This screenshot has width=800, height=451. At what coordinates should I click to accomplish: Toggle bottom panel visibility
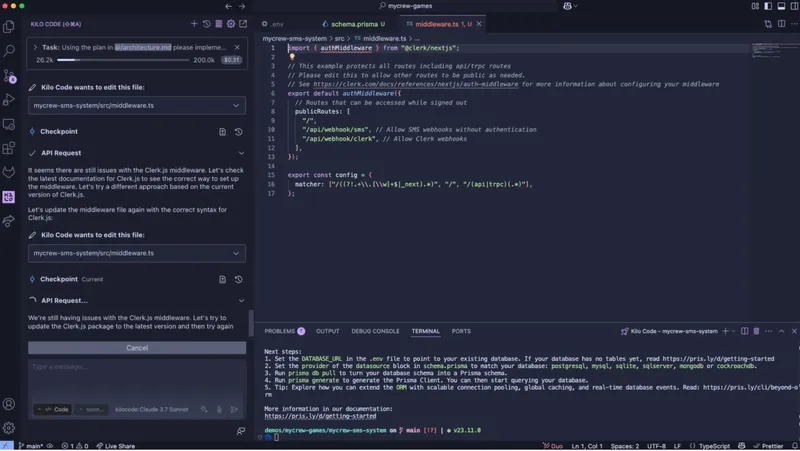point(781,6)
